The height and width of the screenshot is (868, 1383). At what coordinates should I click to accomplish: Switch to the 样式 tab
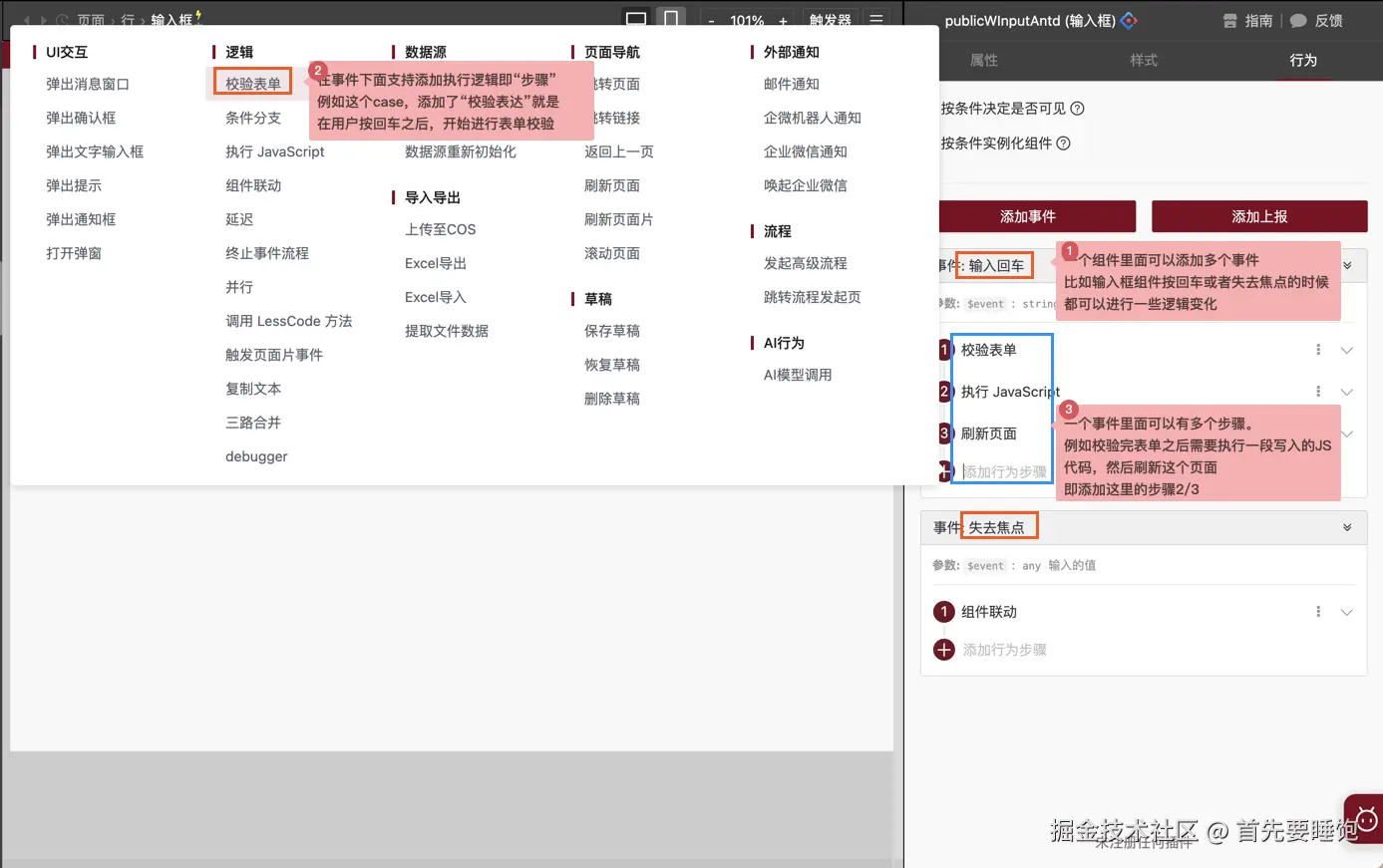click(x=1144, y=60)
